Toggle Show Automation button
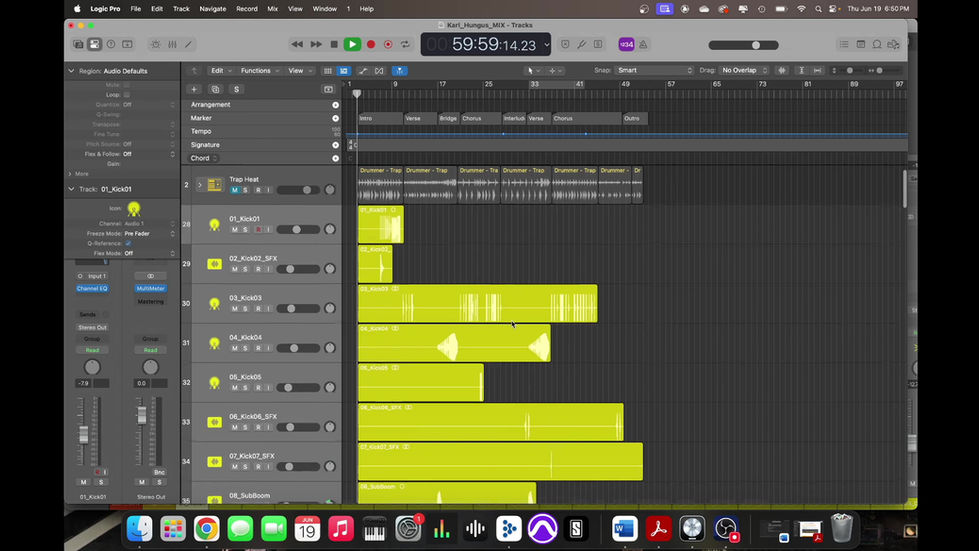The image size is (979, 551). pos(363,71)
